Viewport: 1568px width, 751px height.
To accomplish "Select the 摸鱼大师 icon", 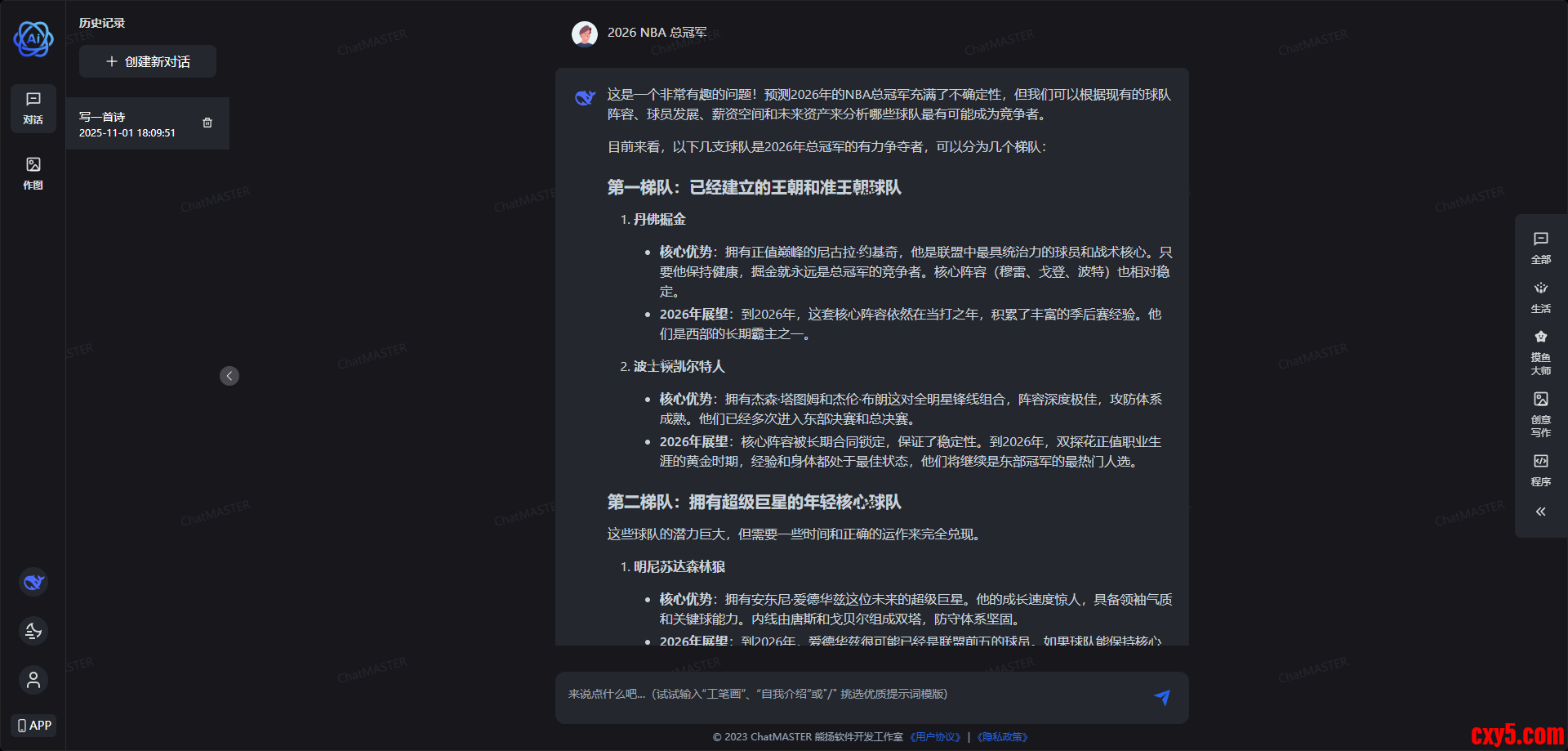I will pyautogui.click(x=1541, y=351).
